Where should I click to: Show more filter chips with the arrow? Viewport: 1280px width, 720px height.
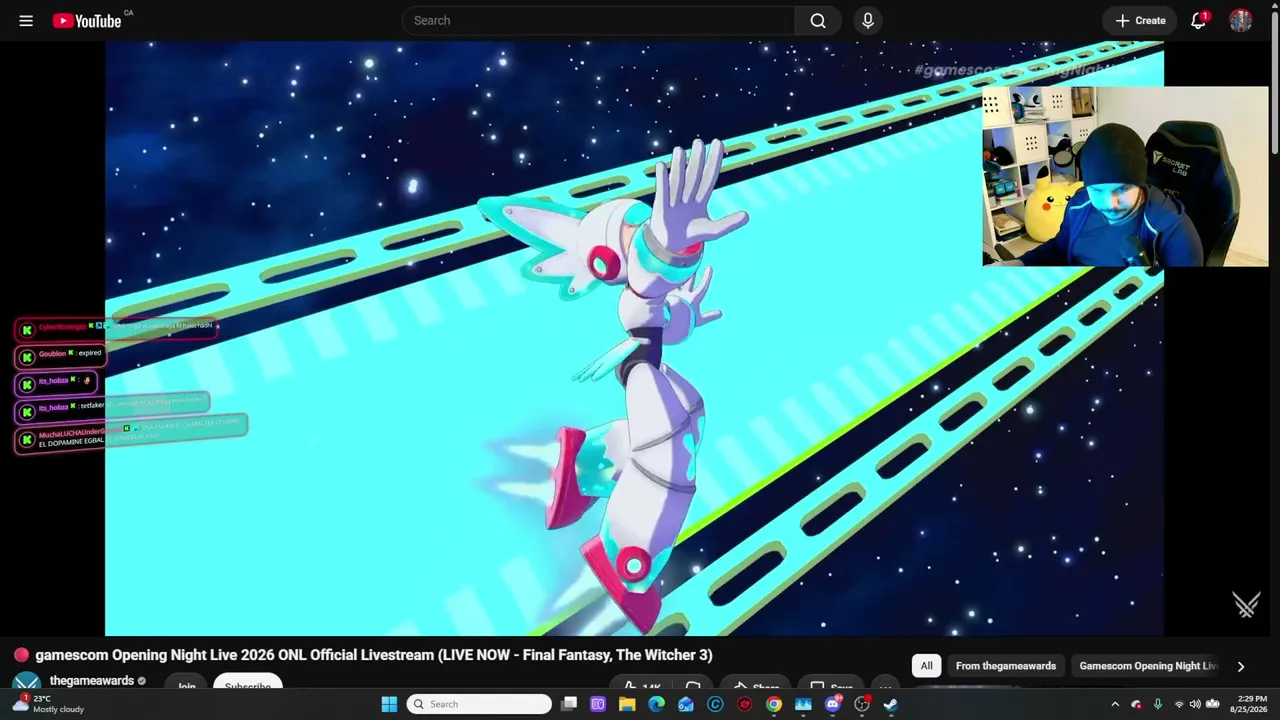(1241, 666)
